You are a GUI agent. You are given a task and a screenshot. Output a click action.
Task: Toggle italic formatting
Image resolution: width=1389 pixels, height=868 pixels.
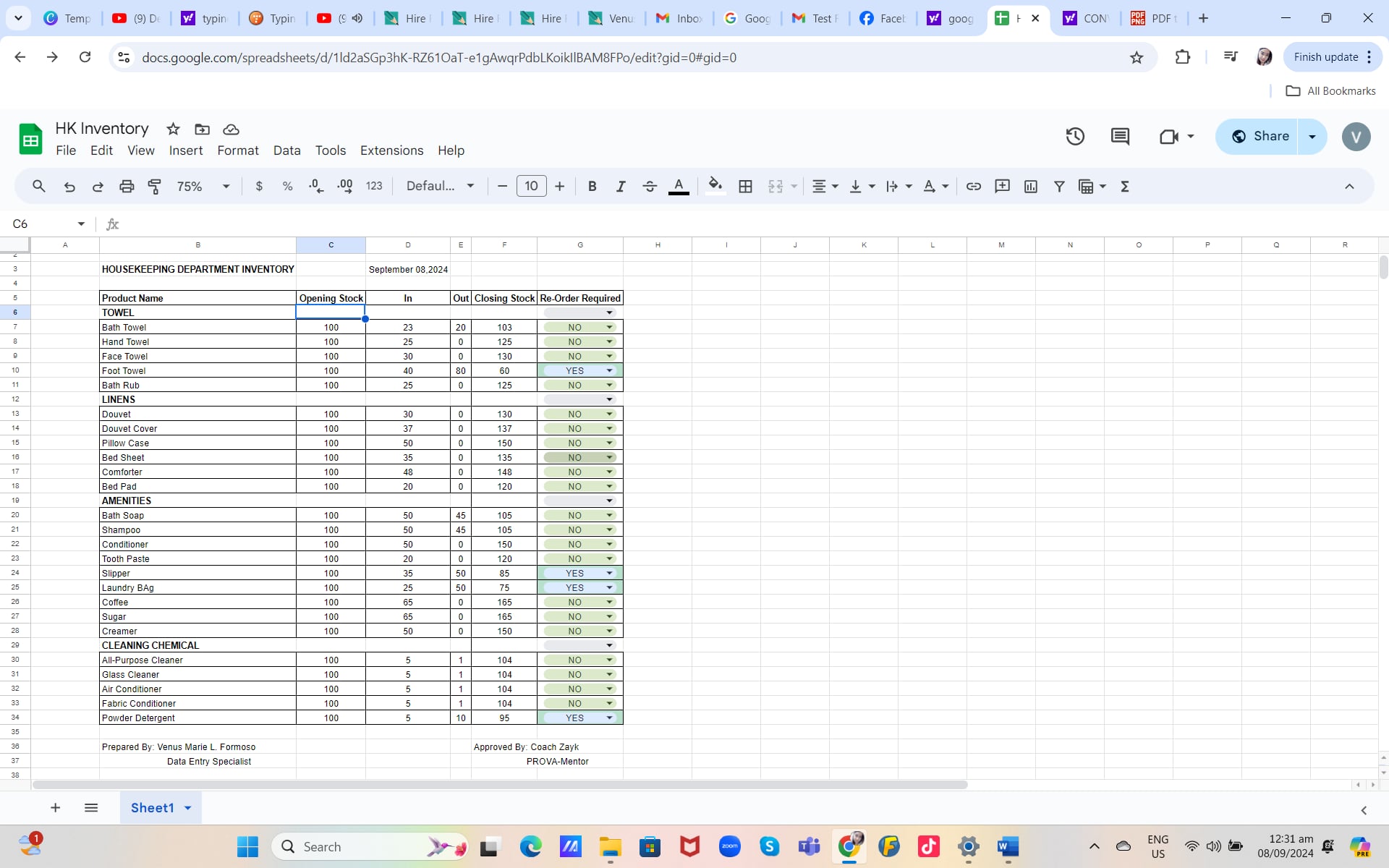click(x=620, y=187)
